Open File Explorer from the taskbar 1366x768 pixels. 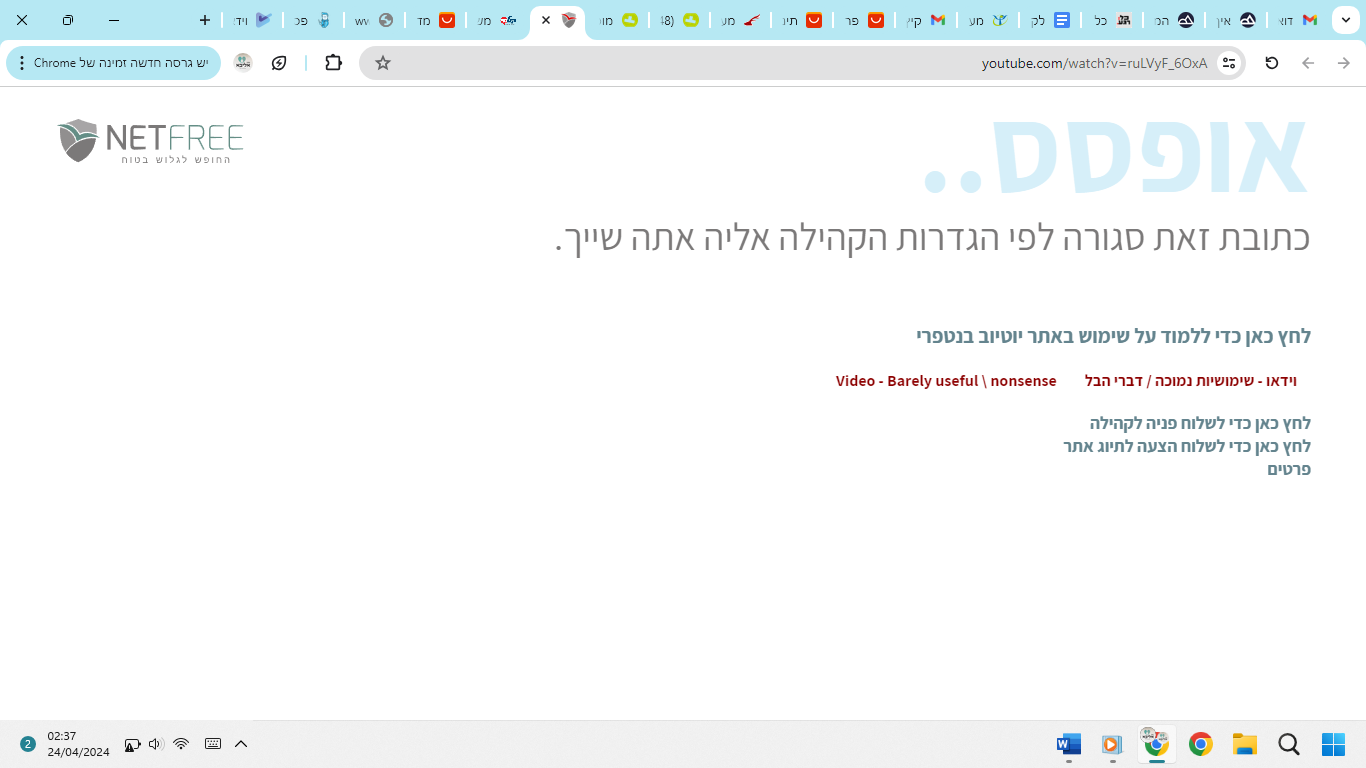(x=1244, y=744)
